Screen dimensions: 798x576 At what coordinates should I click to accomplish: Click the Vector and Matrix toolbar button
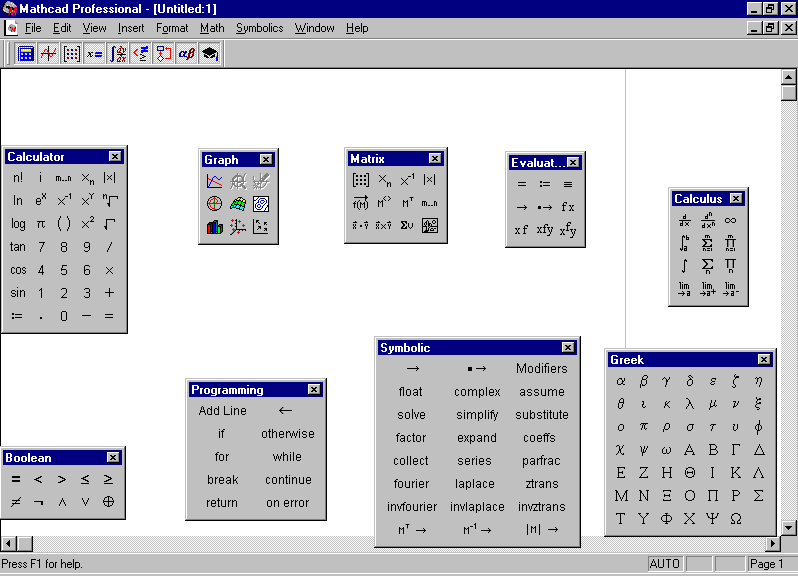tap(71, 53)
